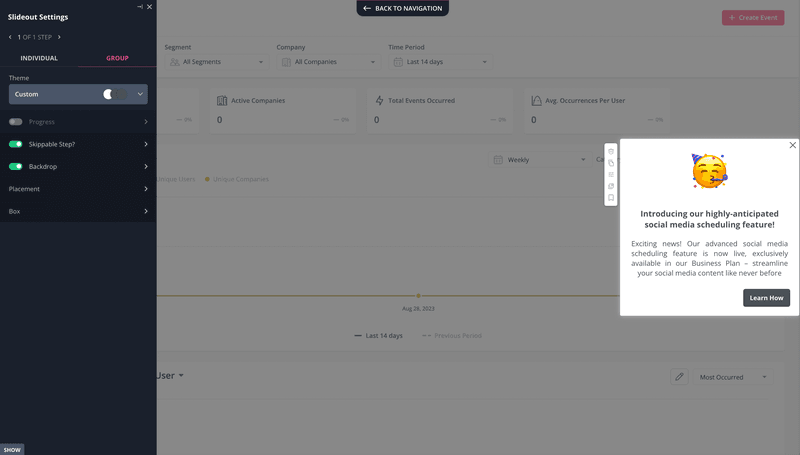Screen dimensions: 800x455
Task: Click the trash icon in slideout toolbar
Action: pos(611,151)
